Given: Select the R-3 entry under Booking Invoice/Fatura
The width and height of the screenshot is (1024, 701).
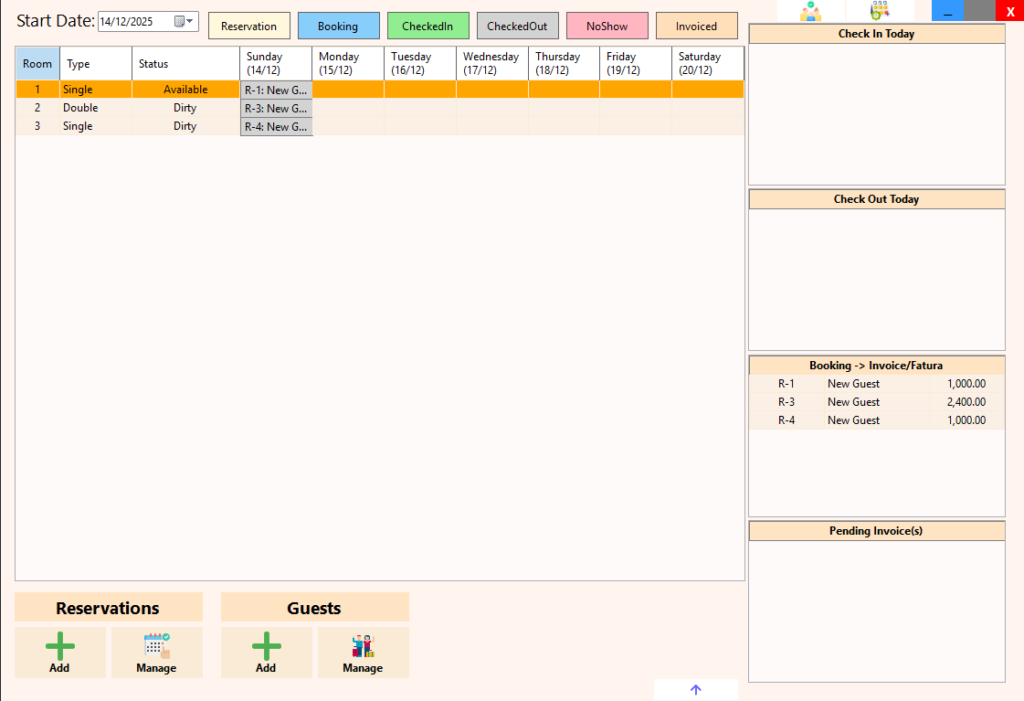Looking at the screenshot, I should point(876,401).
